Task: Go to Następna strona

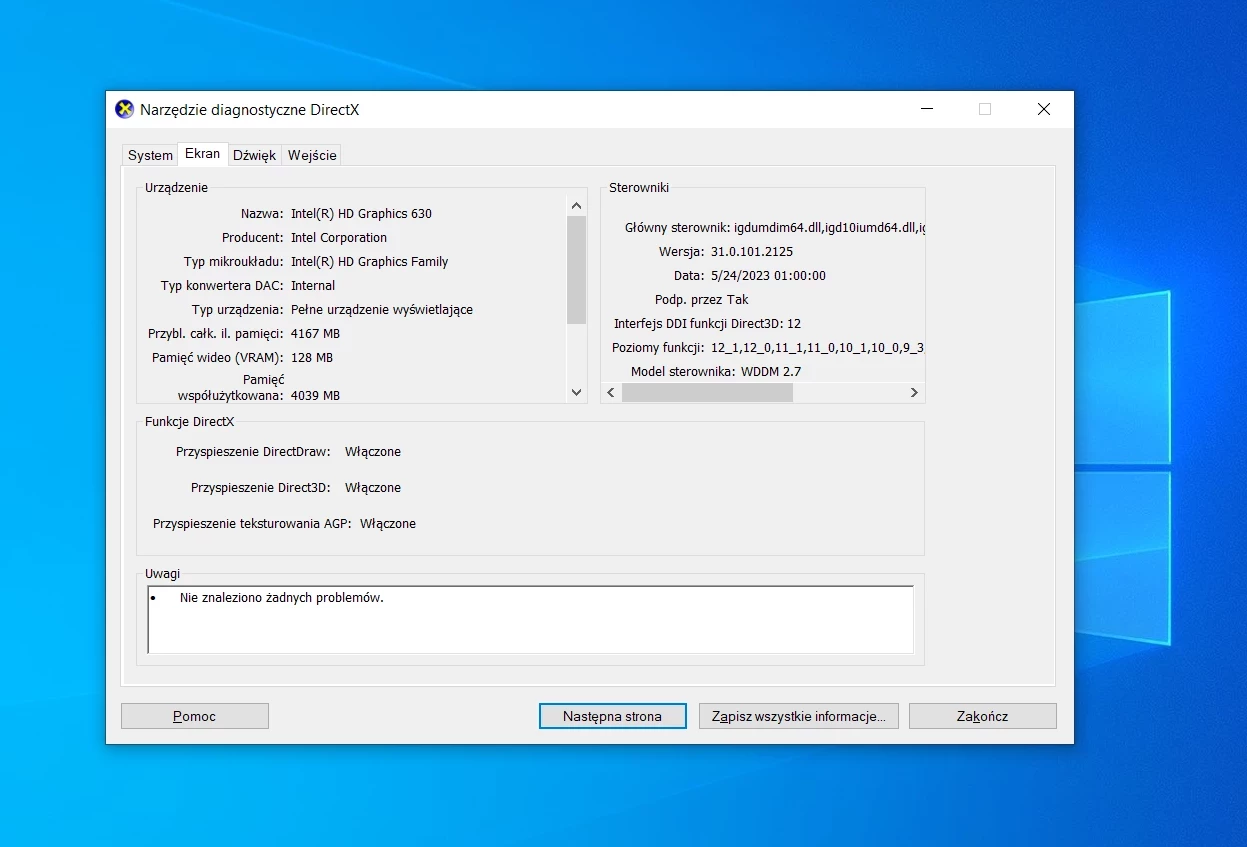Action: click(x=612, y=716)
